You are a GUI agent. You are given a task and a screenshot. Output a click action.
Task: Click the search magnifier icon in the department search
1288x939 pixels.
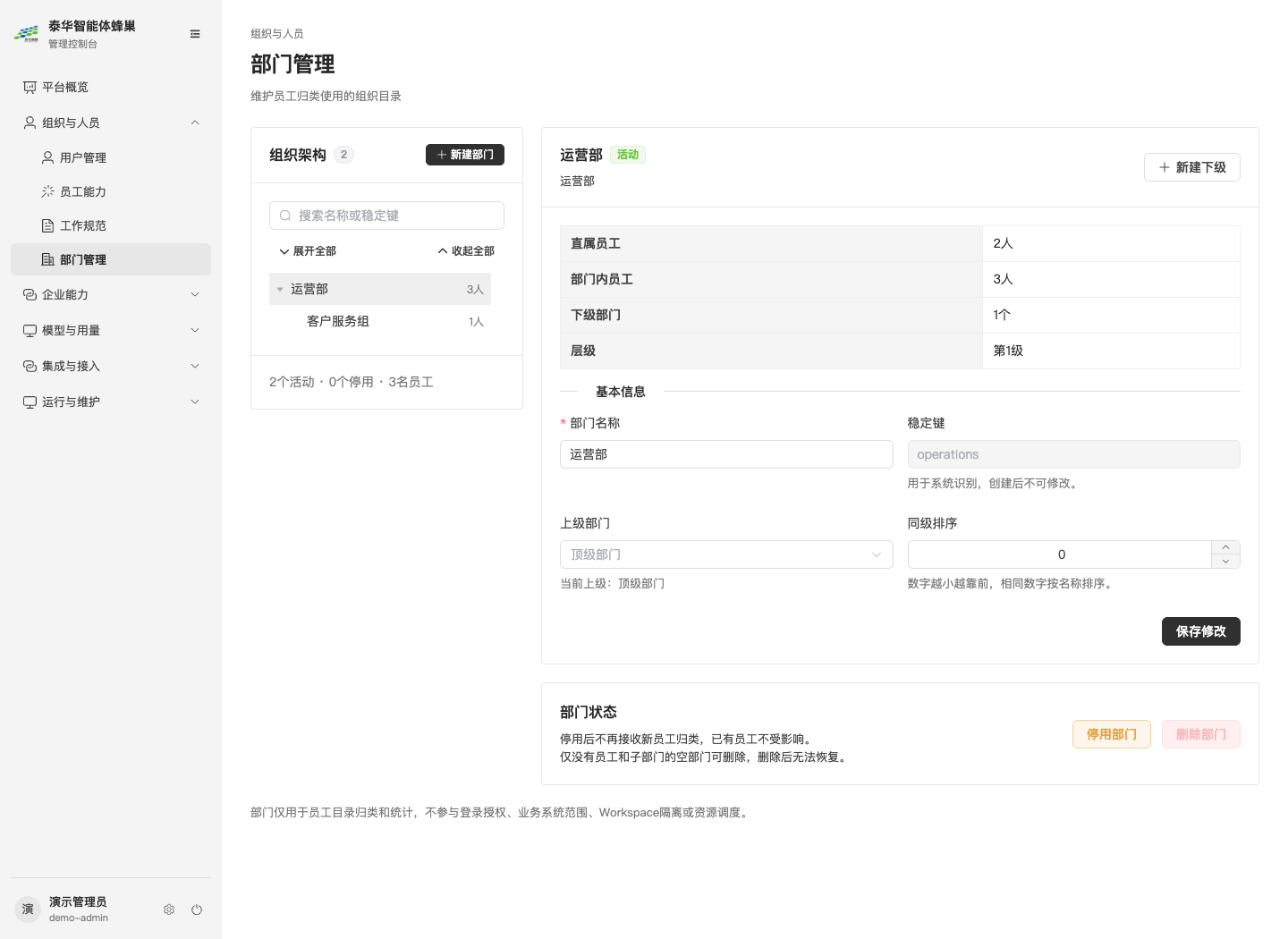285,216
